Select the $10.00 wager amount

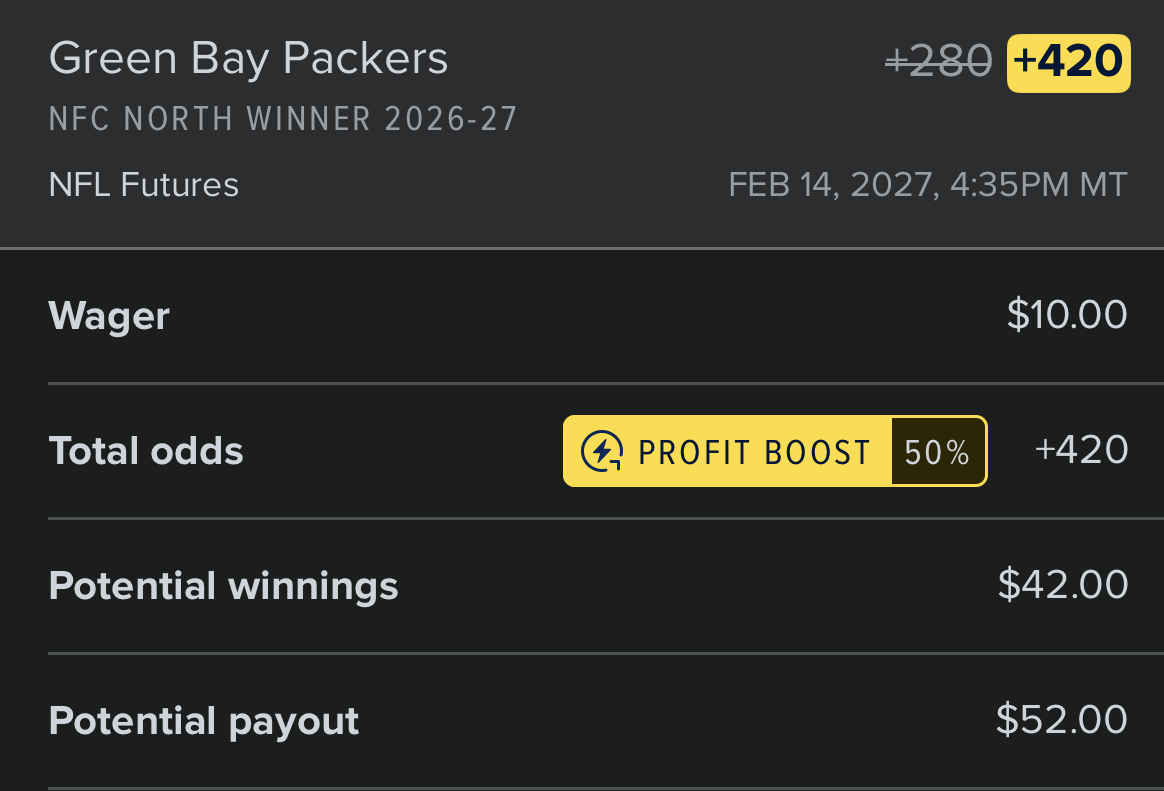point(1067,315)
